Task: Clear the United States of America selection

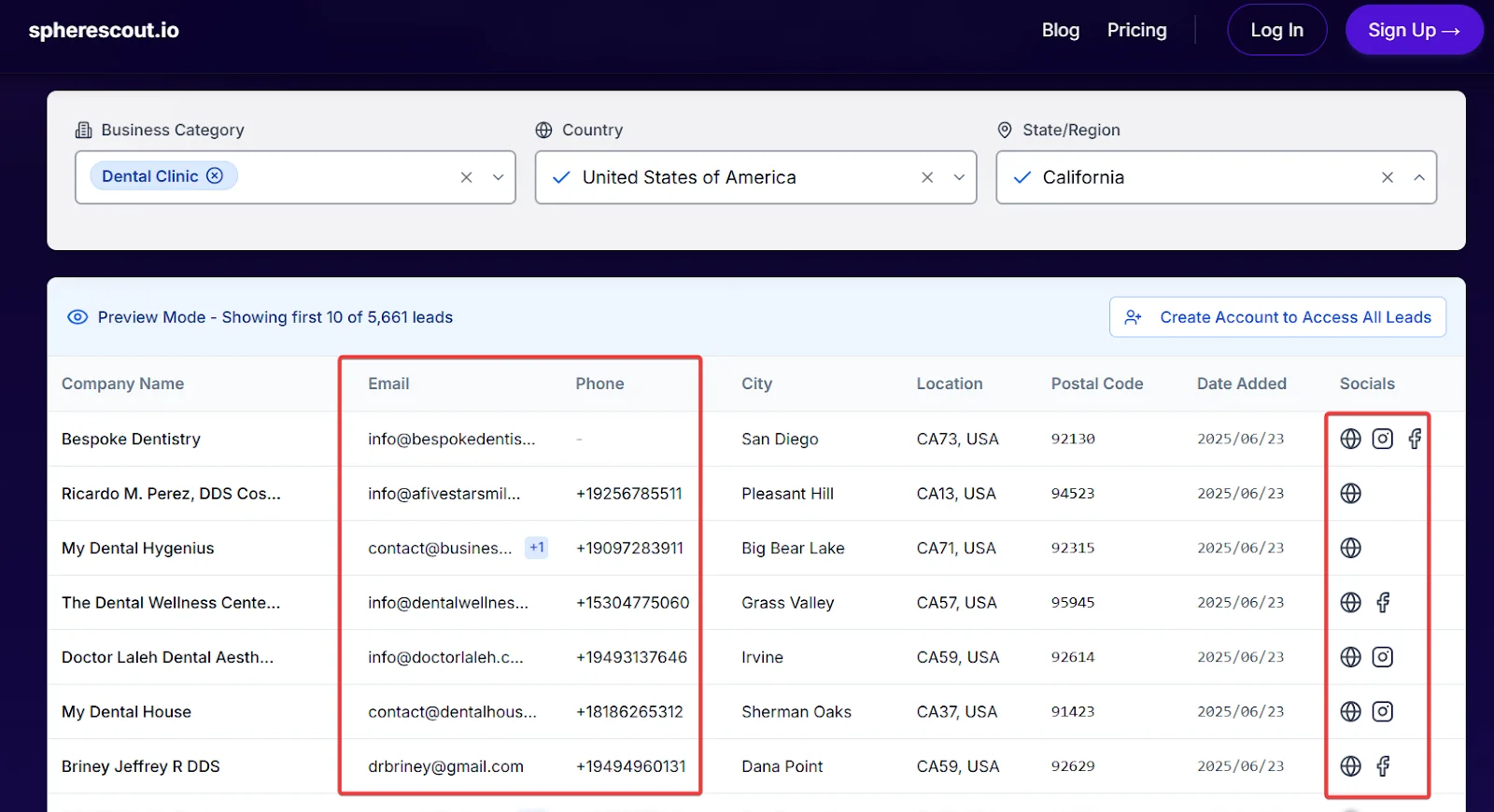Action: [x=927, y=177]
